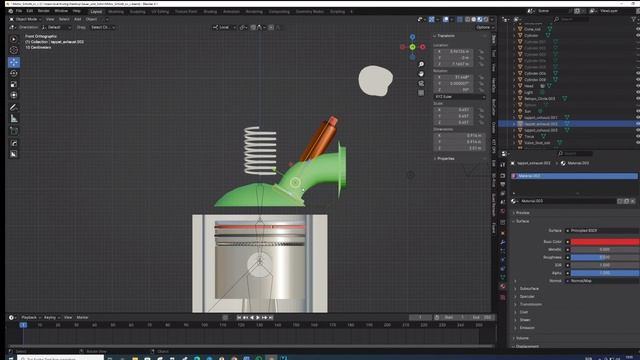Open the viewport Object menu
The height and width of the screenshot is (360, 640).
(91, 19)
